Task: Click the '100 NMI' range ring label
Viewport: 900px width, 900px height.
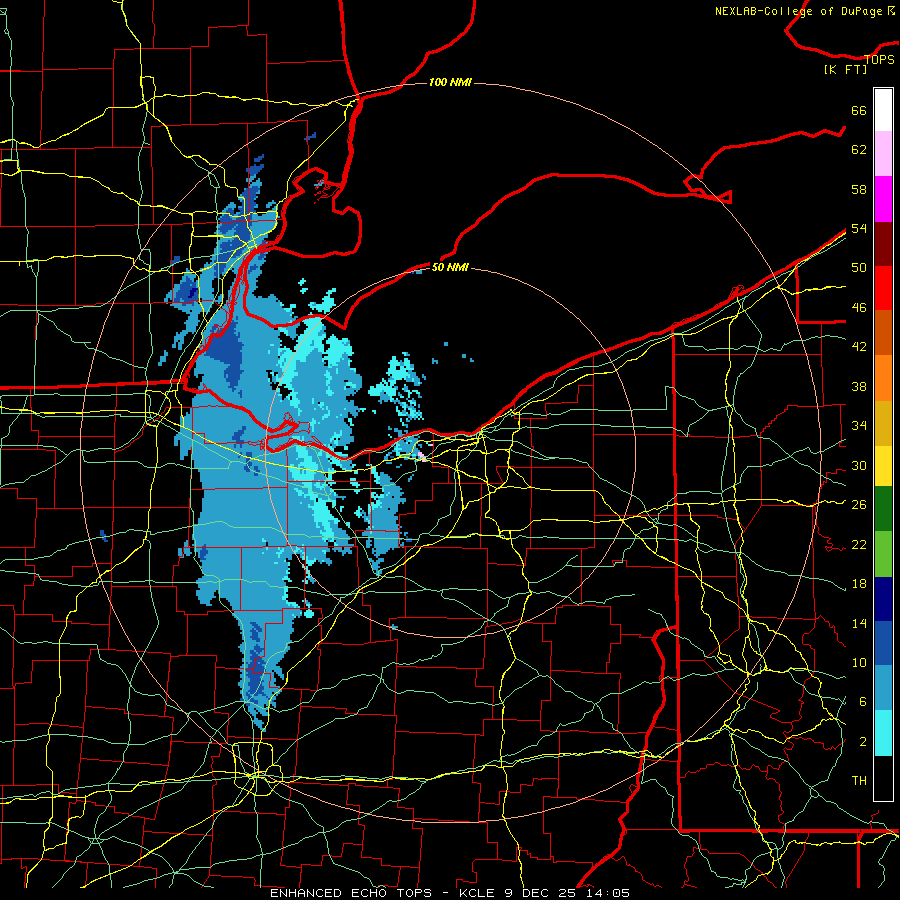Action: click(x=450, y=83)
